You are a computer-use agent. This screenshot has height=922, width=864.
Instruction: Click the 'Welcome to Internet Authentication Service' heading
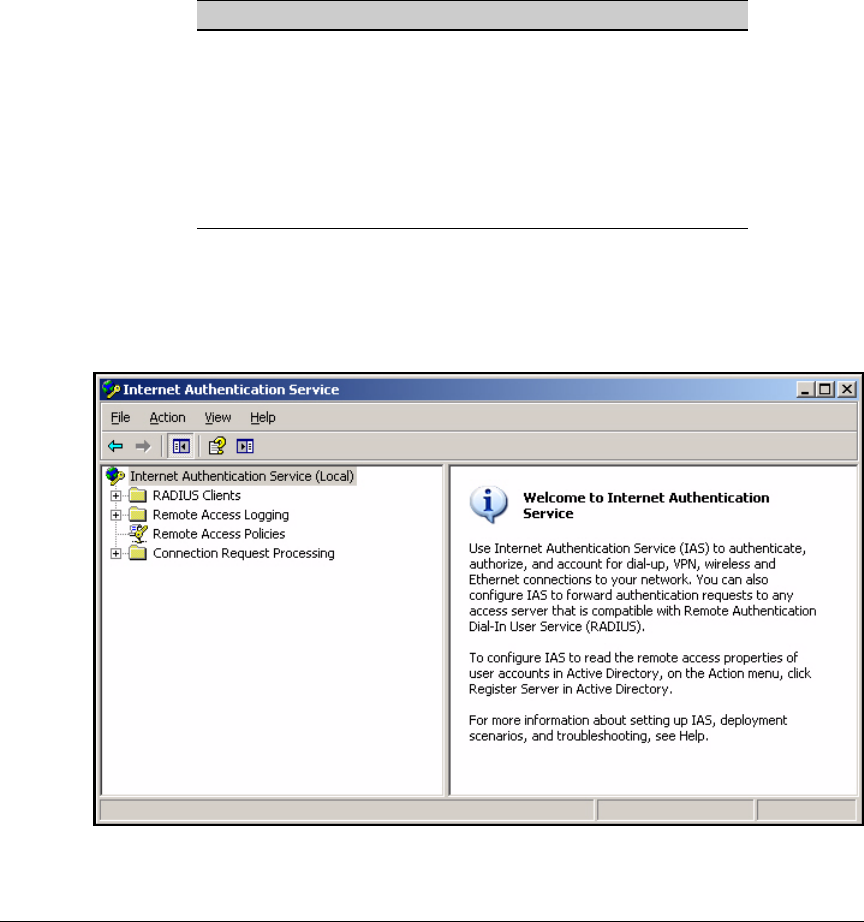[x=646, y=505]
